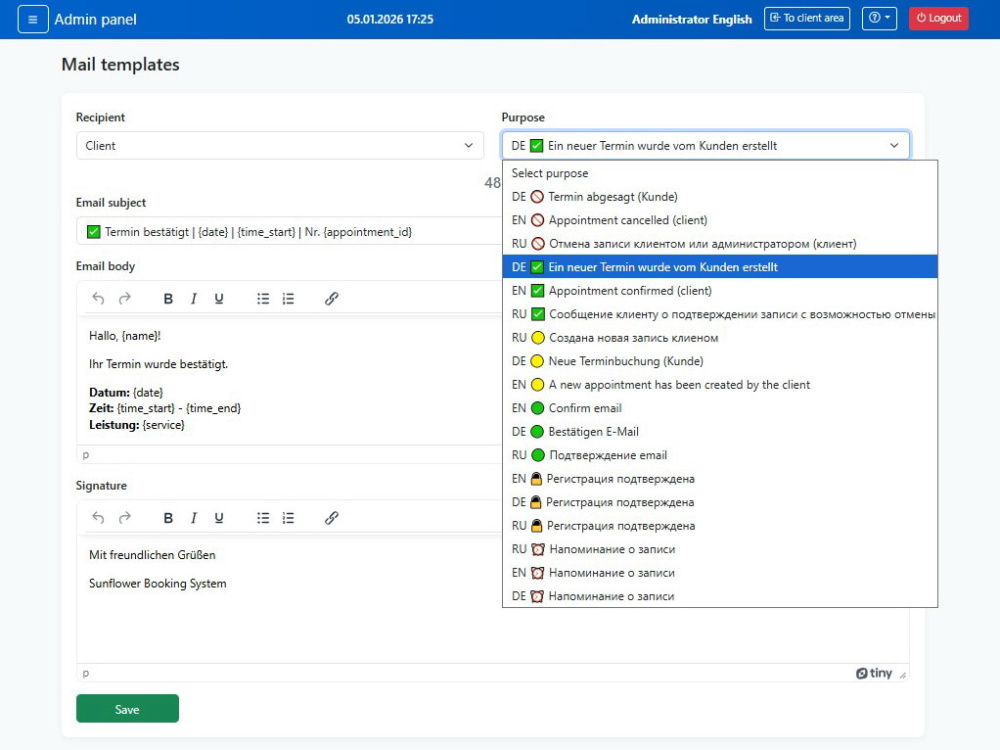Select highlighted DE Ein neuer Termin option
This screenshot has width=1000, height=750.
tap(719, 267)
